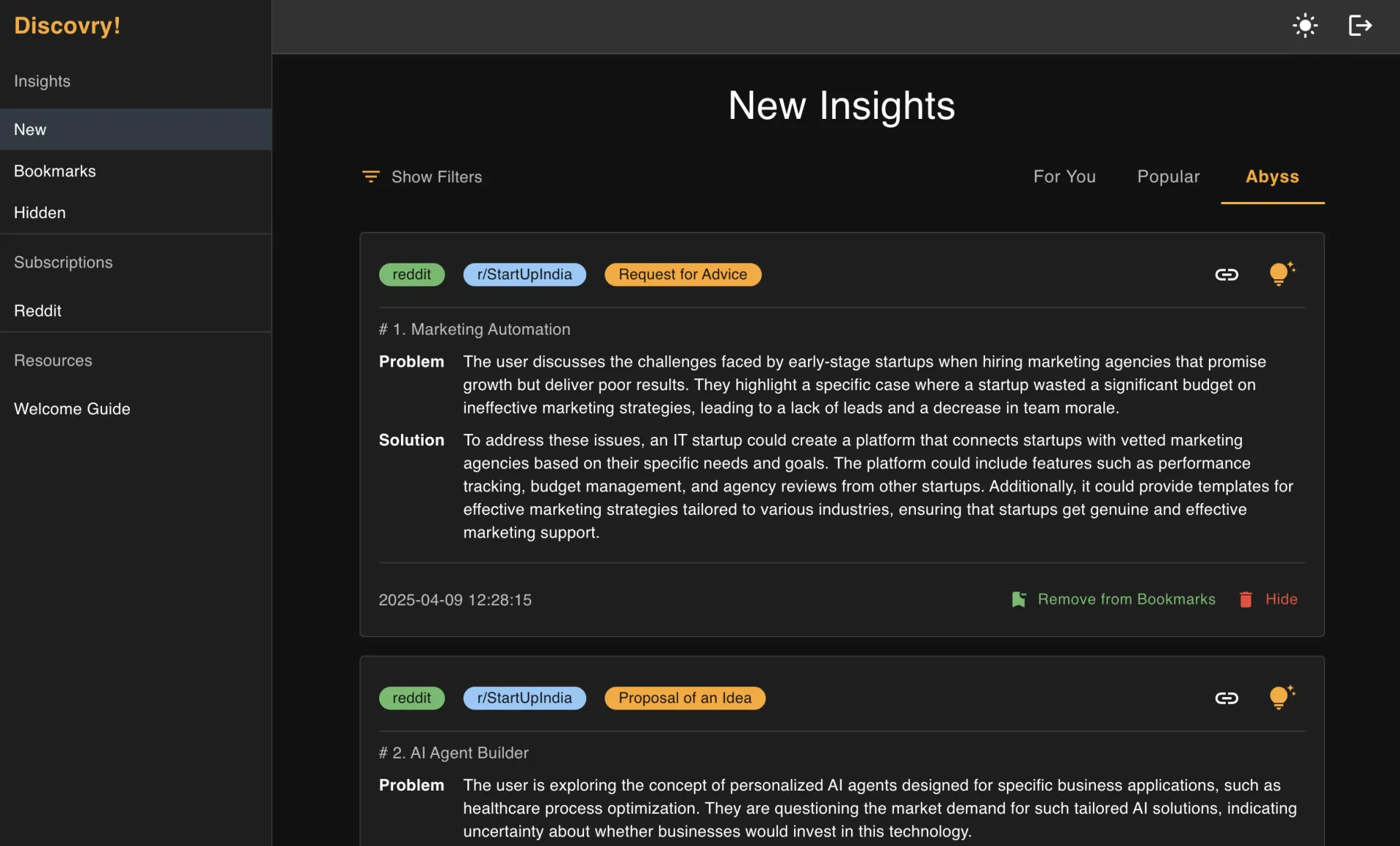Viewport: 1400px width, 846px height.
Task: Click the lightbulb icon on AI Agent Builder card
Action: click(1280, 697)
